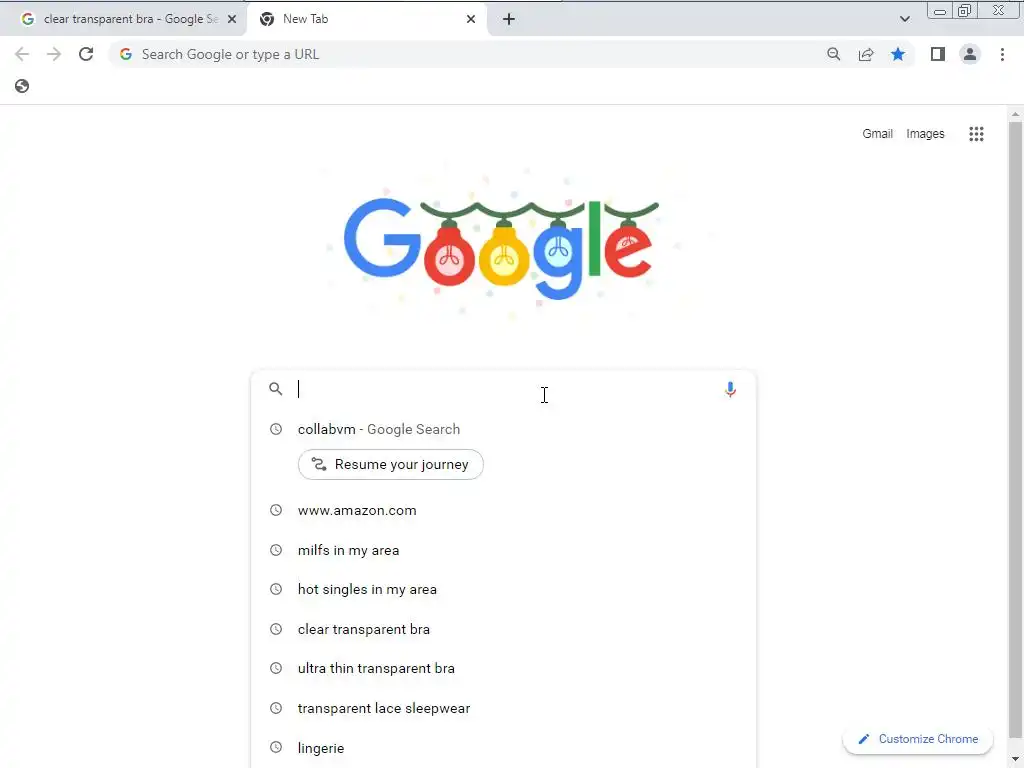
Task: Select the hot singles in my area suggestion
Action: point(503,589)
